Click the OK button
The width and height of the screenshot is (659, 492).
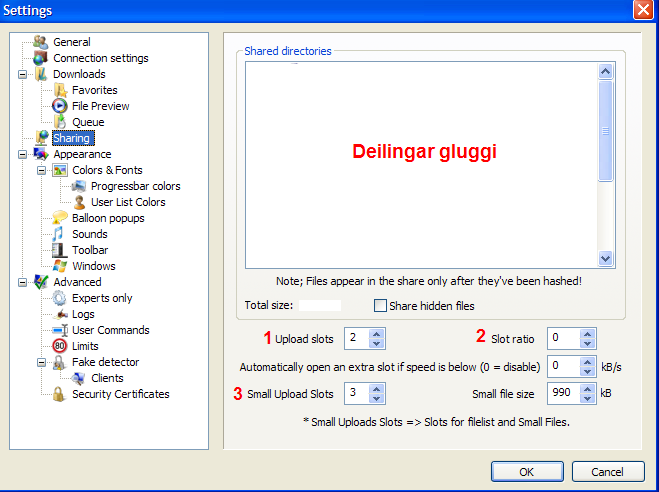click(x=526, y=471)
